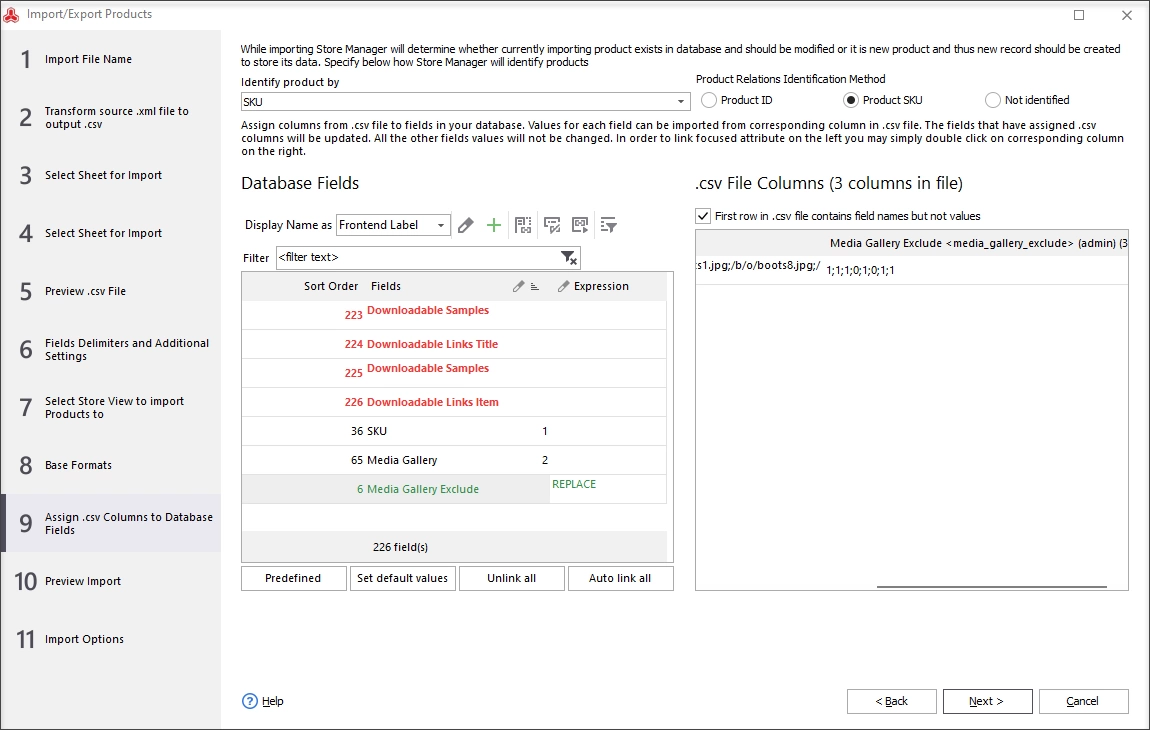
Task: Click the filter list toolbar icon
Action: pos(609,225)
